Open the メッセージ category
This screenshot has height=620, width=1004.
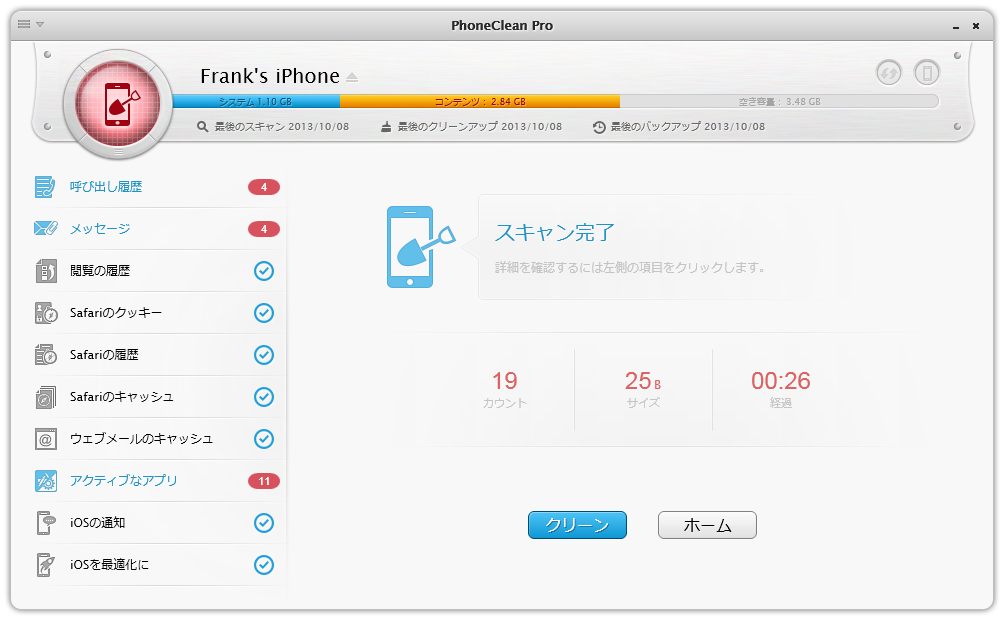pyautogui.click(x=159, y=229)
